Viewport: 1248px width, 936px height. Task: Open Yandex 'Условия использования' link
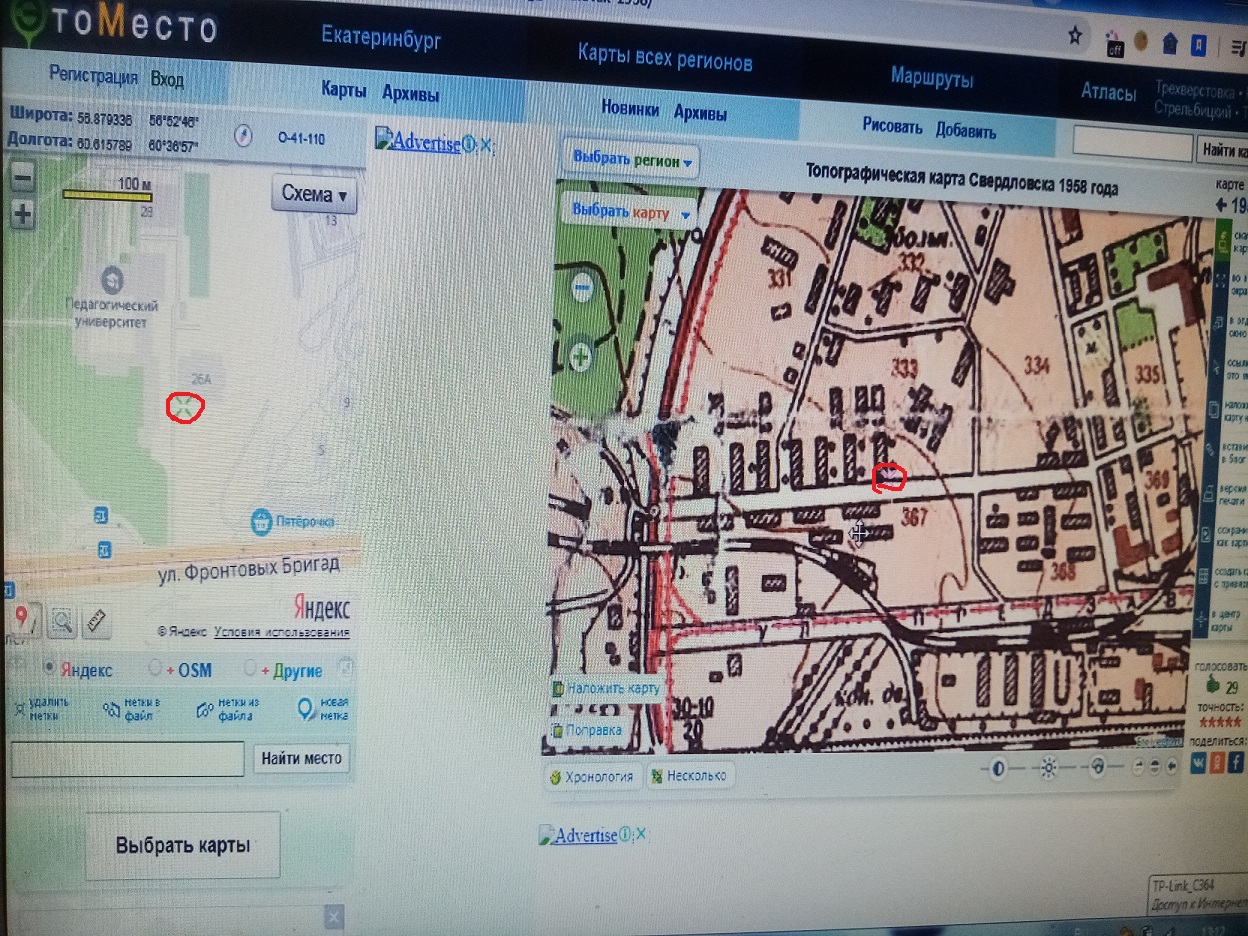coord(282,632)
